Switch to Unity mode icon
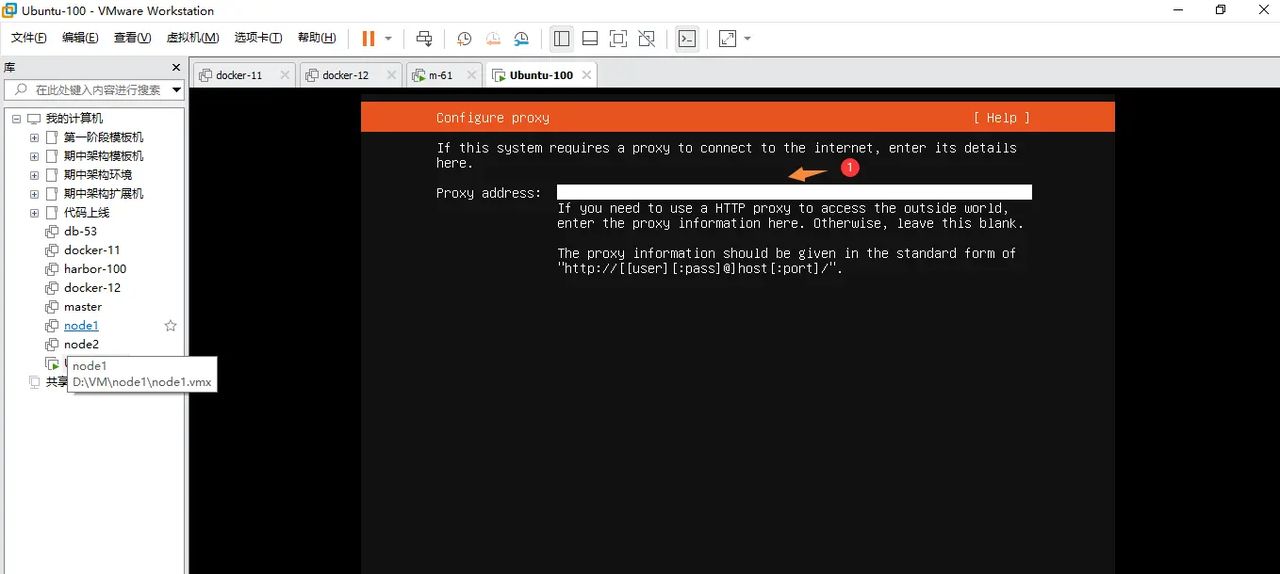This screenshot has height=574, width=1280. tap(647, 38)
